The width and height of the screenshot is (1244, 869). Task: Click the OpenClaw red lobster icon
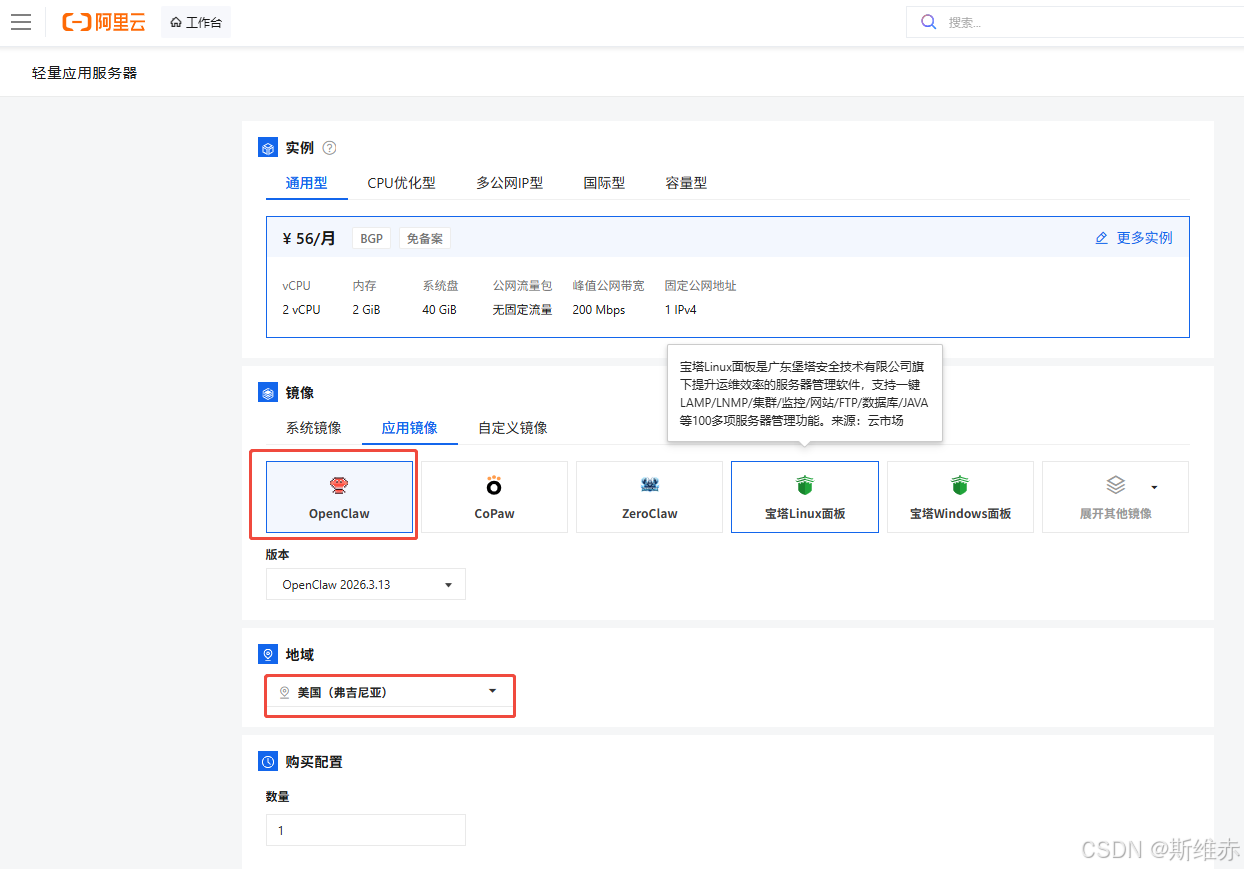pyautogui.click(x=339, y=486)
